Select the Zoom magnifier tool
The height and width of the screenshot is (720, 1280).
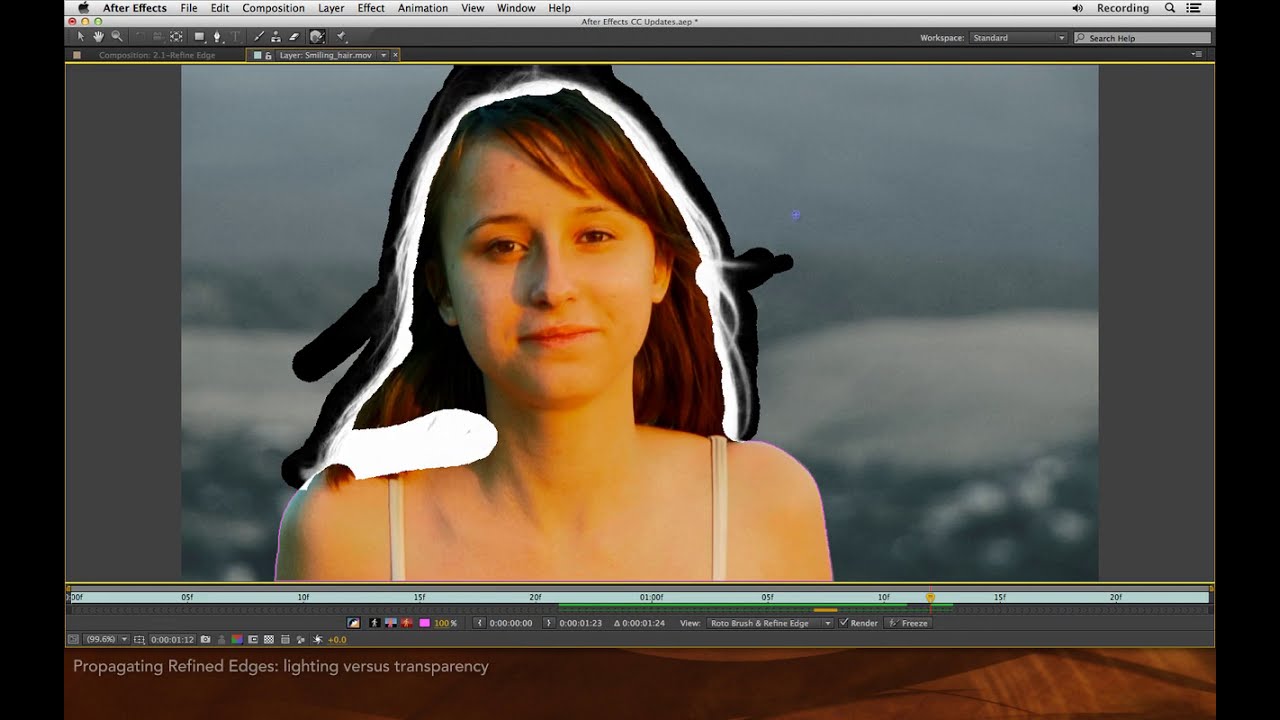(x=117, y=36)
